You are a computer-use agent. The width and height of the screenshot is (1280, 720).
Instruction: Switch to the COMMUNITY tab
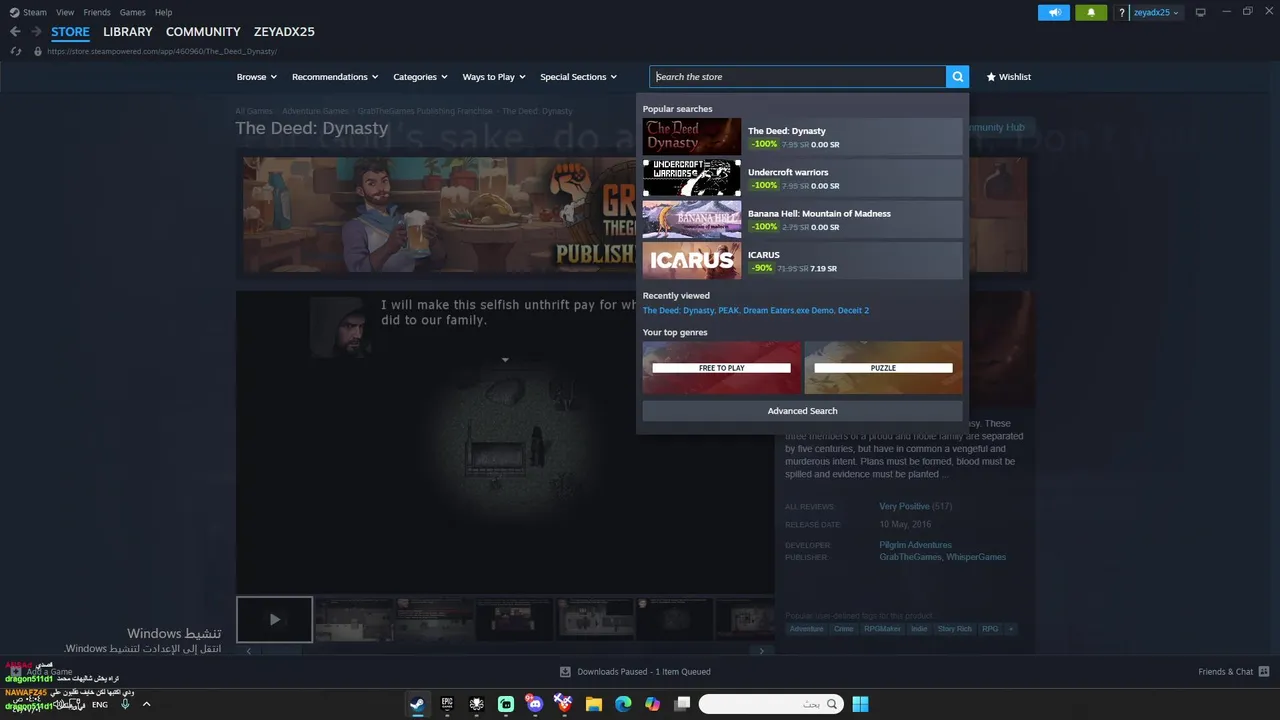click(203, 32)
